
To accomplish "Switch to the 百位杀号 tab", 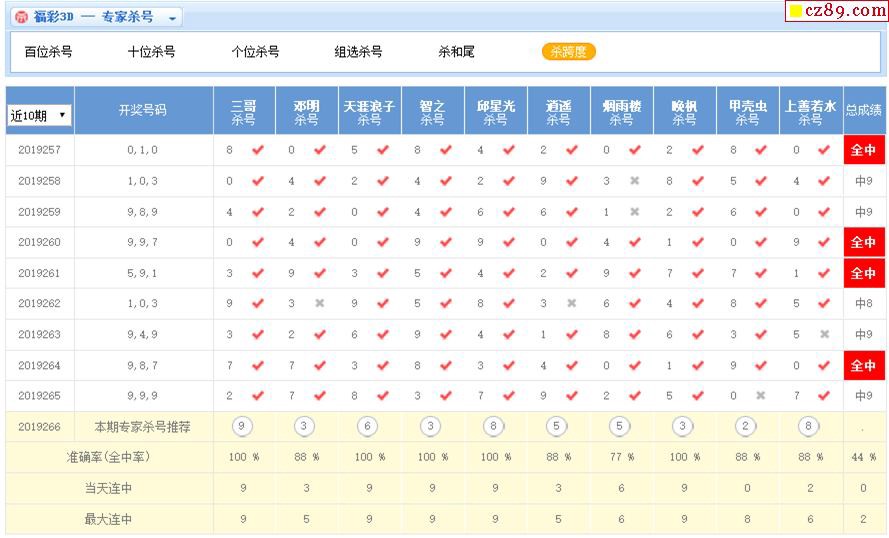I will (x=48, y=52).
